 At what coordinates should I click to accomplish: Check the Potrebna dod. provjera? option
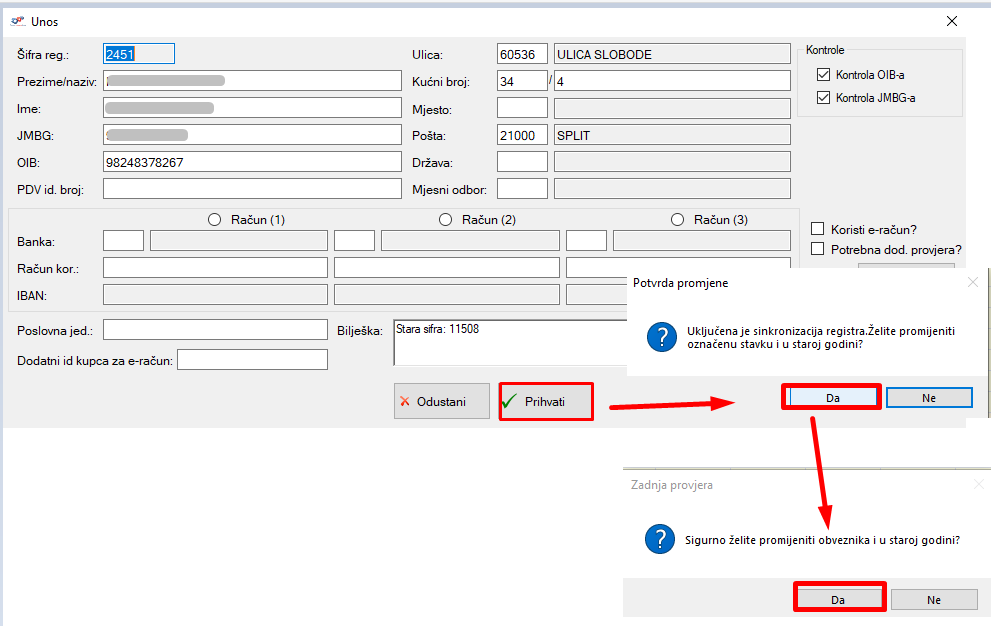coord(818,249)
